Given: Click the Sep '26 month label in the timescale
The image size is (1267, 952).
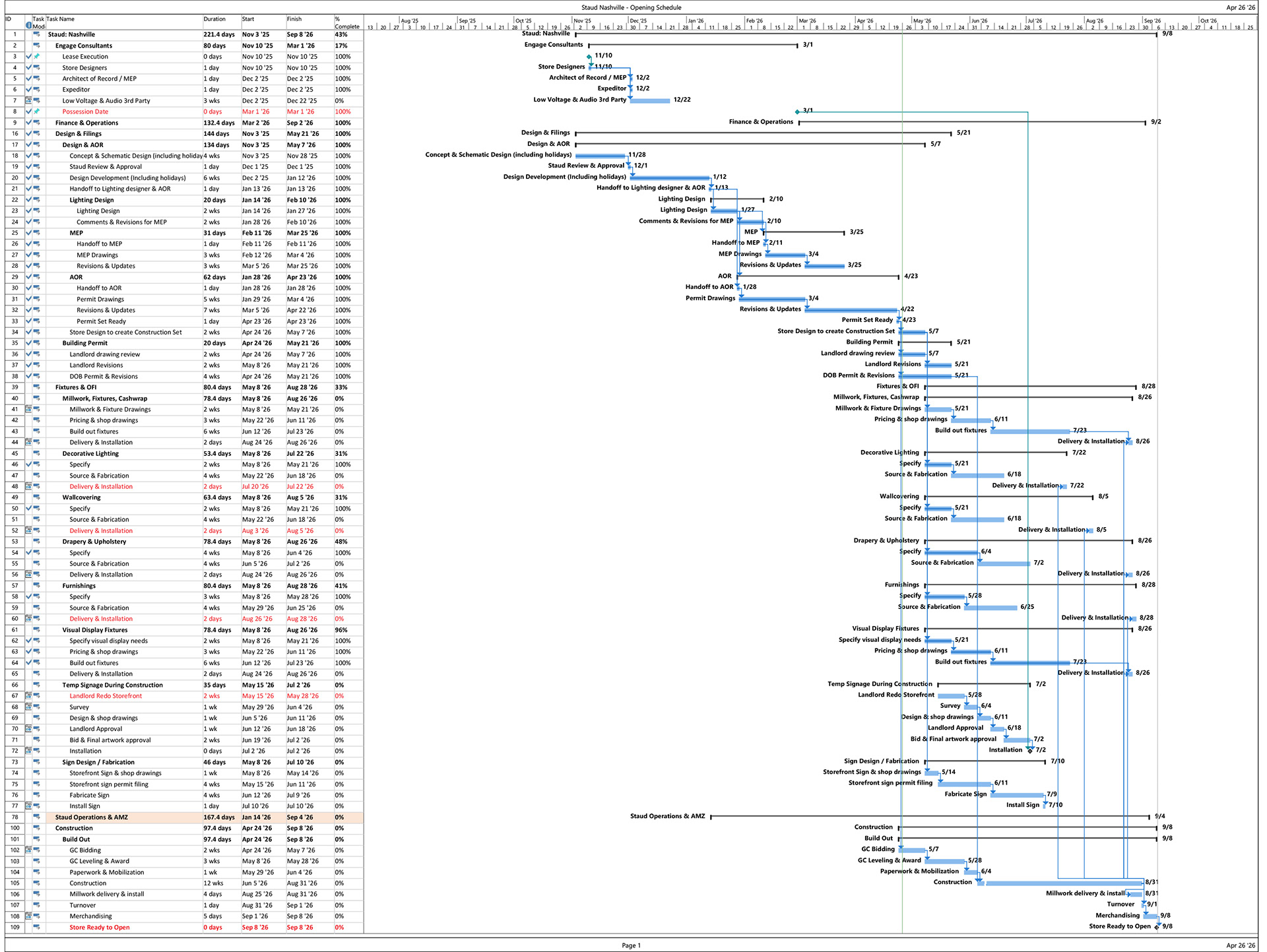Looking at the screenshot, I should (1153, 21).
